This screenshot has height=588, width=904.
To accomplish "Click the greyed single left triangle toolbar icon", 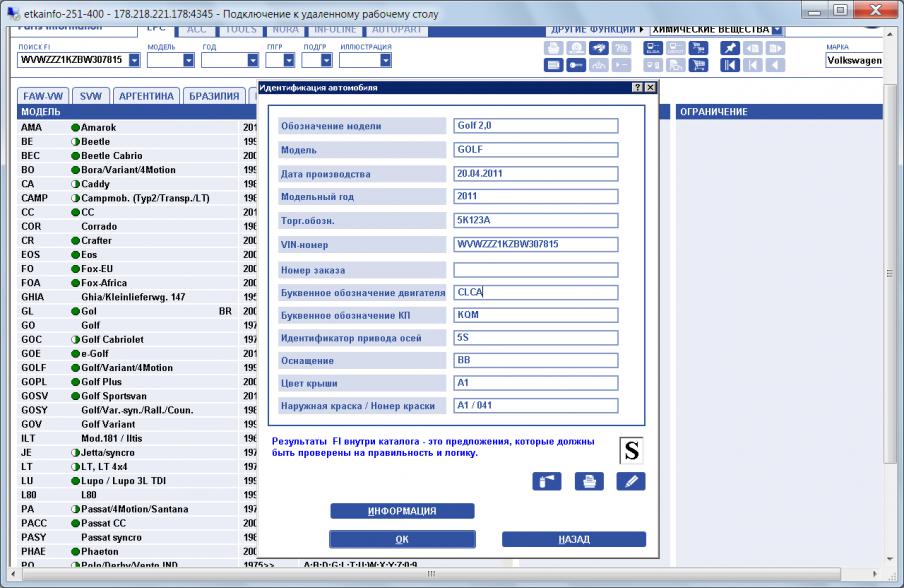I will coord(775,65).
